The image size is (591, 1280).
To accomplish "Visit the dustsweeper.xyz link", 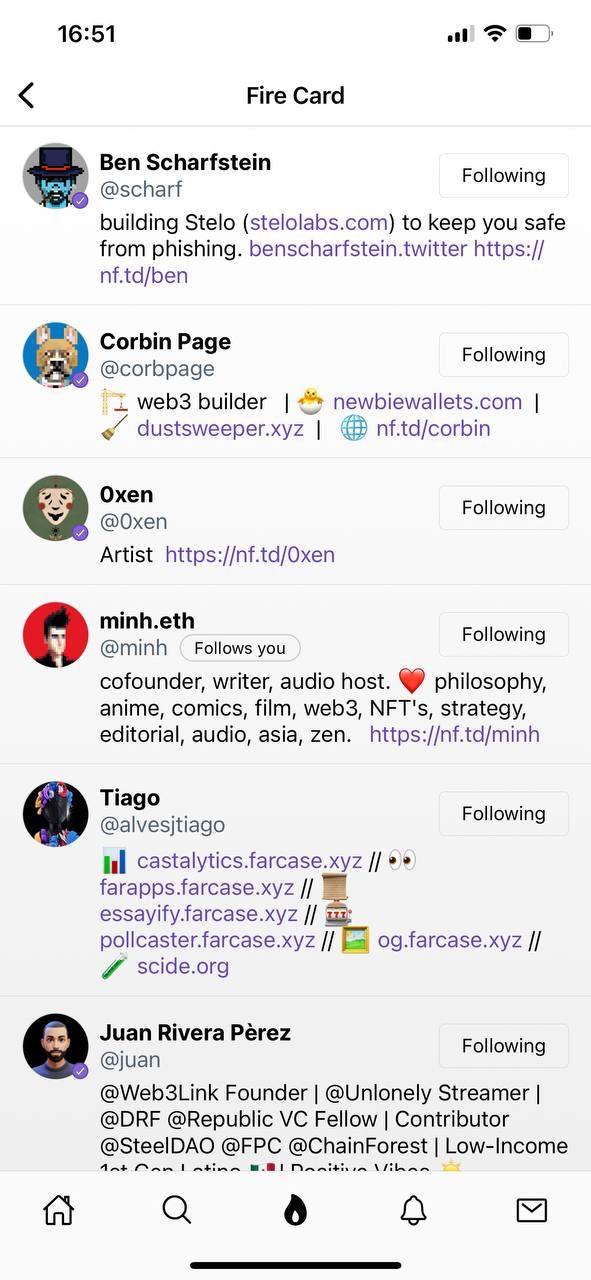I will click(220, 429).
